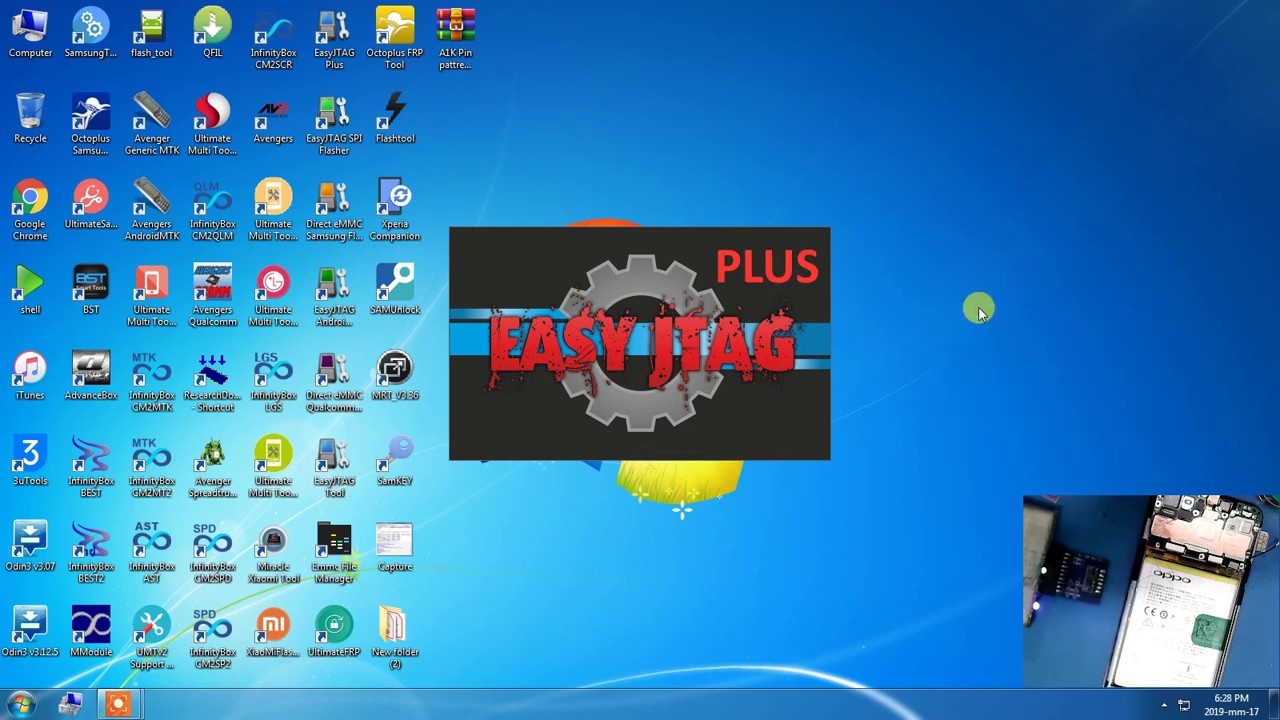Click the Easy JTAG Plus splash screen
Image resolution: width=1280 pixels, height=720 pixels.
pyautogui.click(x=640, y=344)
